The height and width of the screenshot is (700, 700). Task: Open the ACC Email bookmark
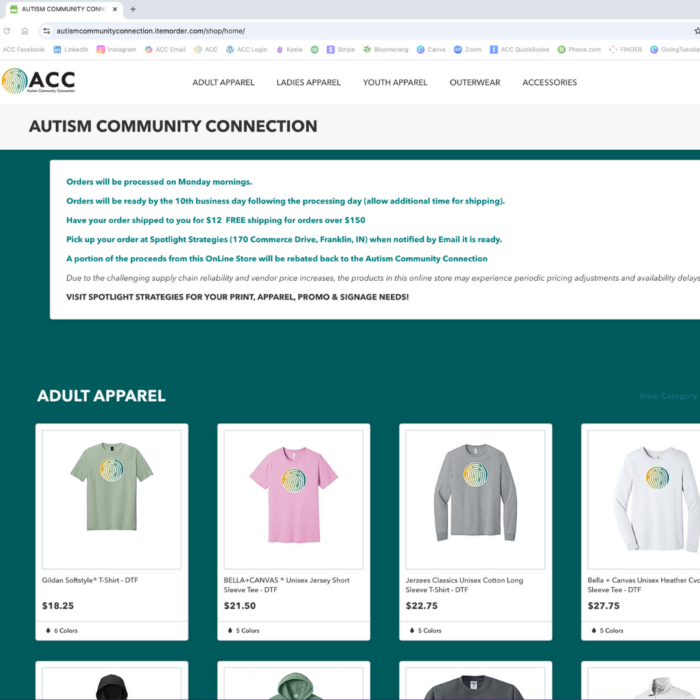tap(165, 50)
